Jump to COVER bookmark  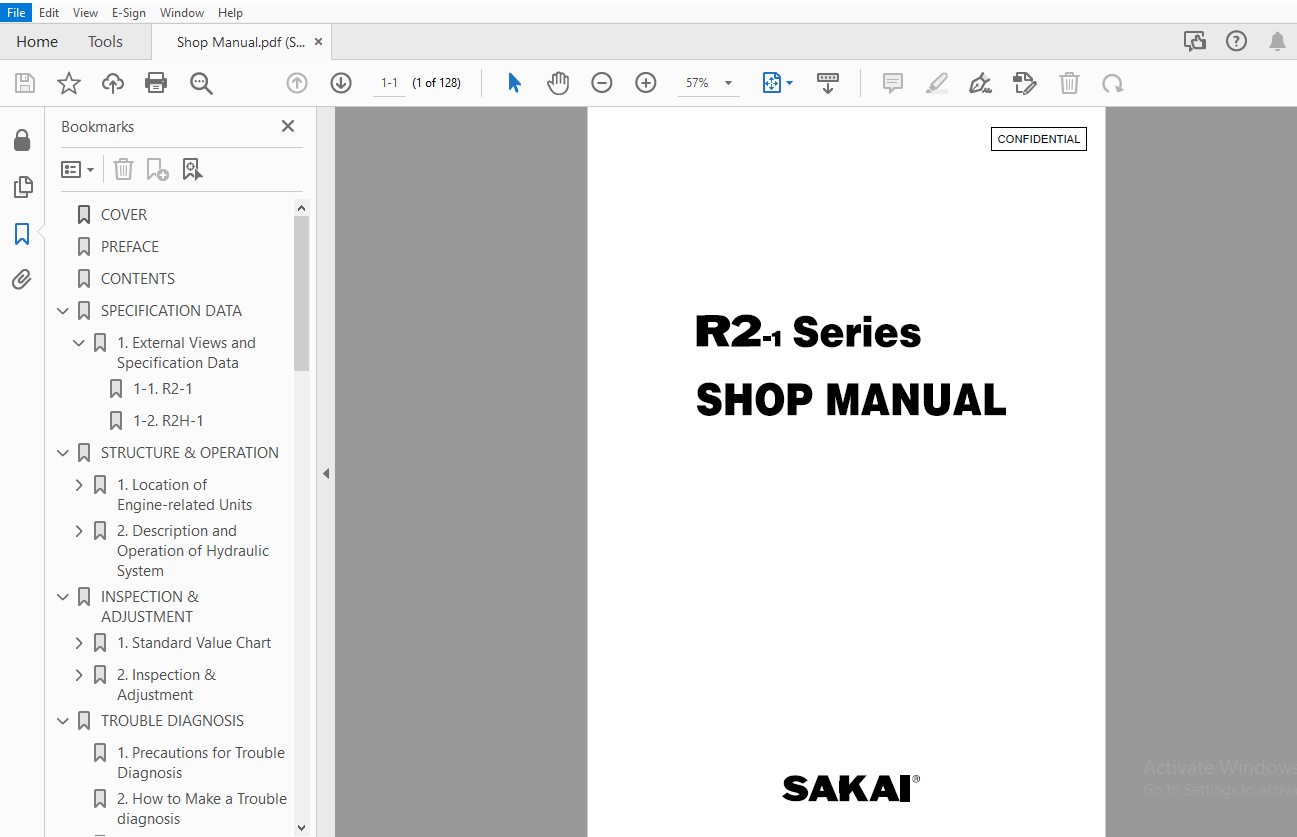pyautogui.click(x=124, y=215)
